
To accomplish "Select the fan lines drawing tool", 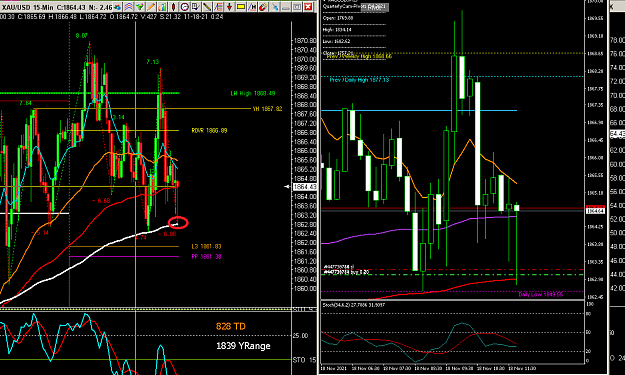I will tap(218, 7).
